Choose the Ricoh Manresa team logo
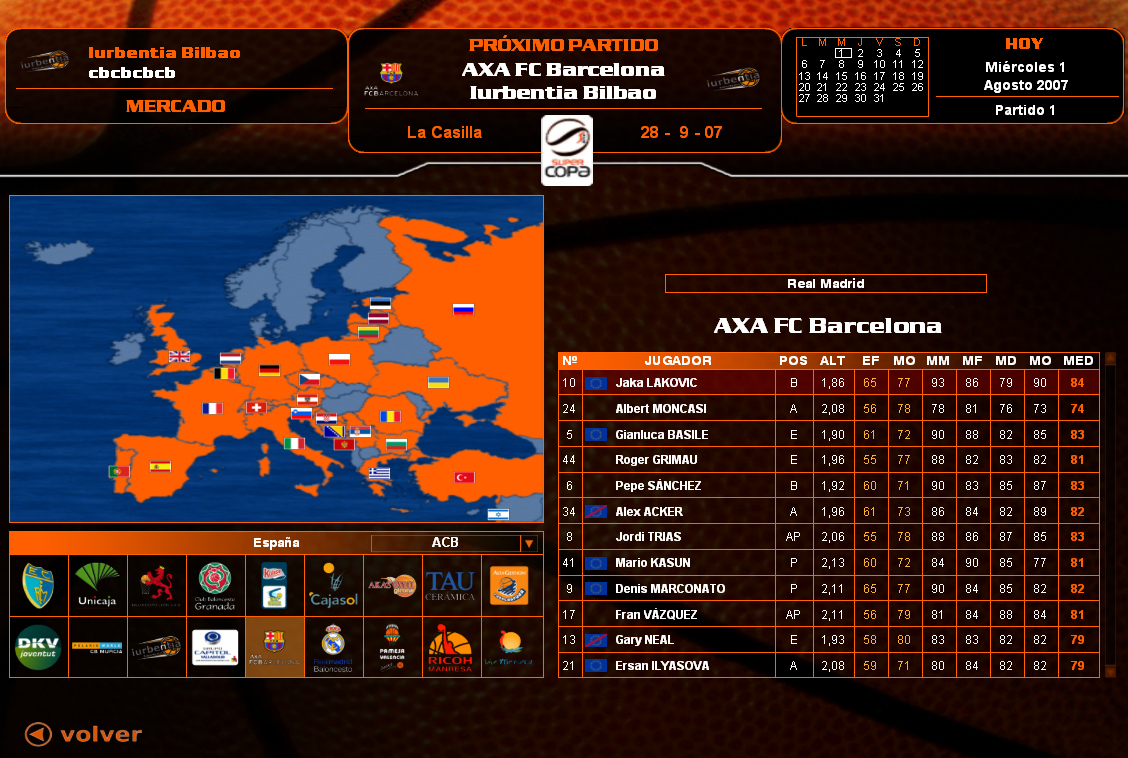Image resolution: width=1128 pixels, height=758 pixels. 450,647
